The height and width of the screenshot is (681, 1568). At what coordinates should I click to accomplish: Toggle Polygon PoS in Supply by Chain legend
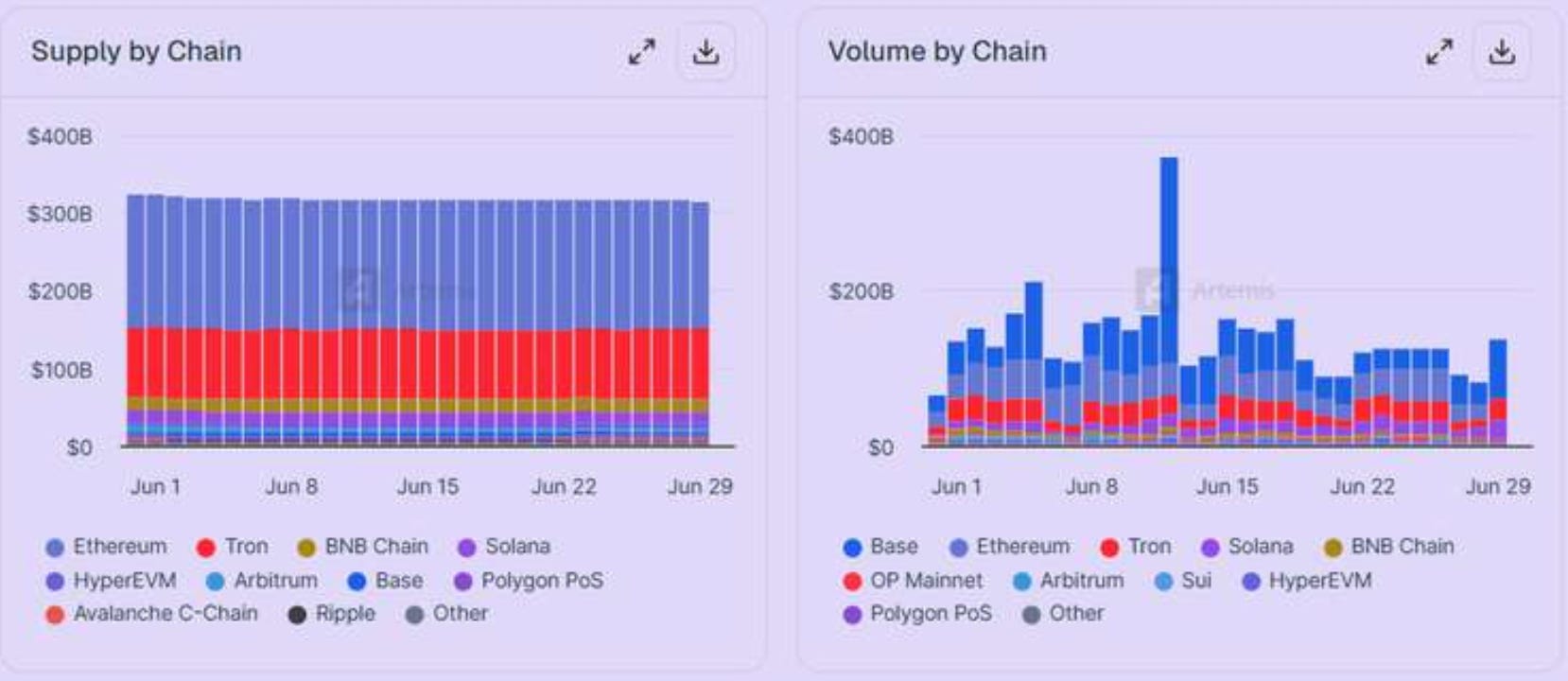pyautogui.click(x=529, y=581)
